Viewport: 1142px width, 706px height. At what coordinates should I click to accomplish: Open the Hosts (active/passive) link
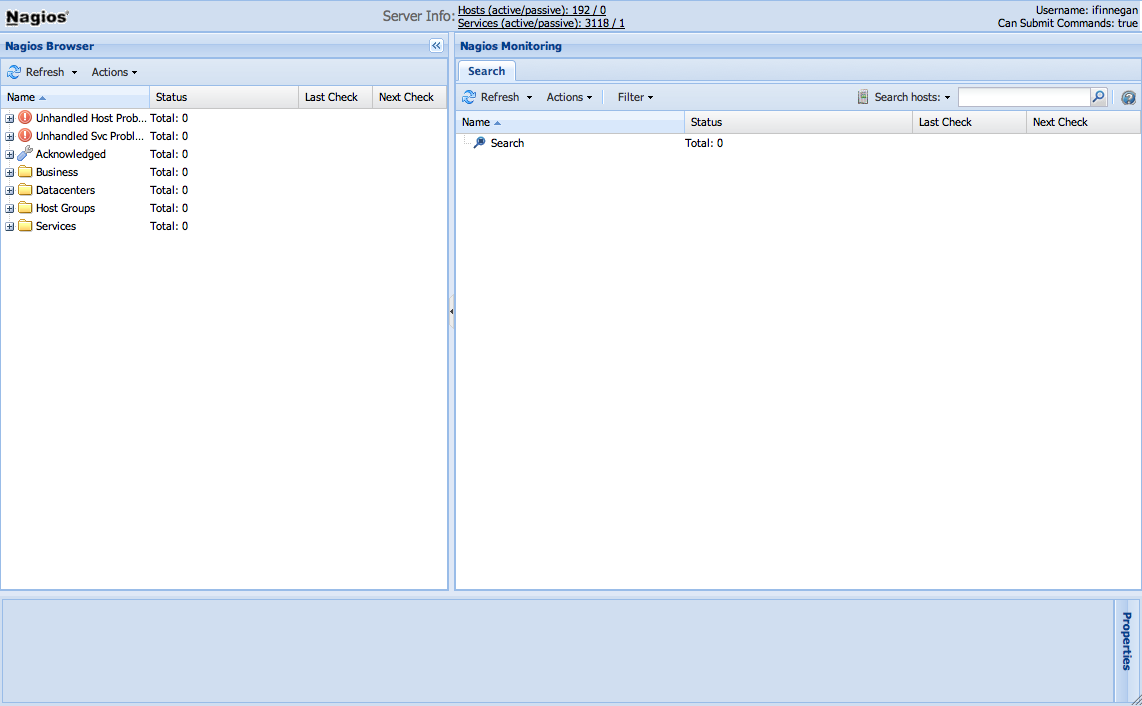tap(532, 10)
